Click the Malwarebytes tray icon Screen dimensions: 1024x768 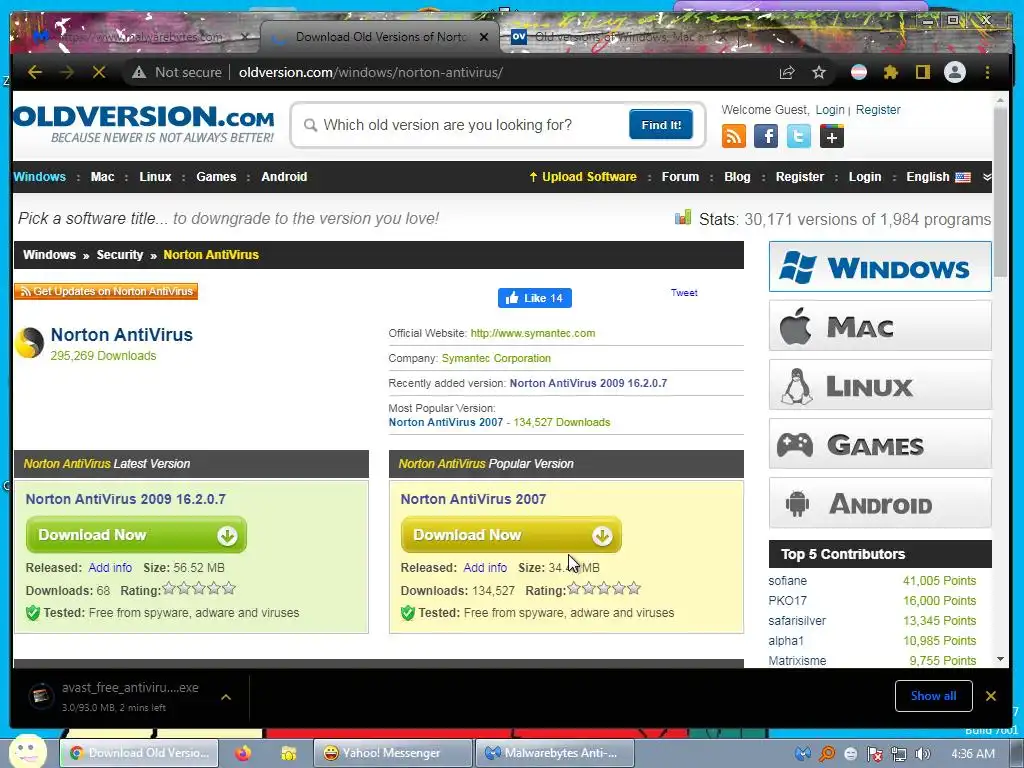(x=803, y=754)
